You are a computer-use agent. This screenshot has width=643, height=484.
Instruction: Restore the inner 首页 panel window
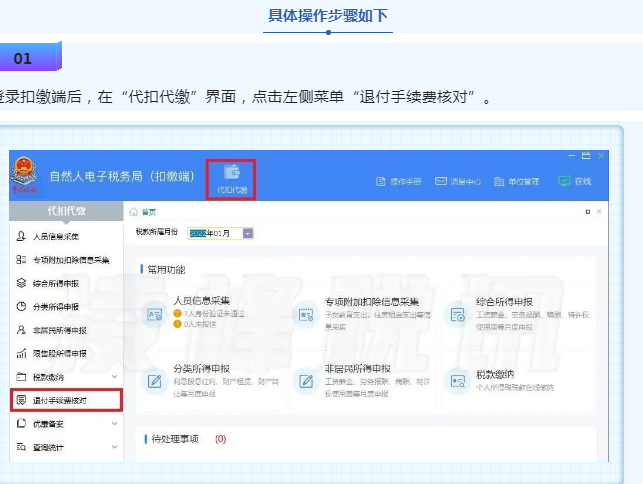588,212
